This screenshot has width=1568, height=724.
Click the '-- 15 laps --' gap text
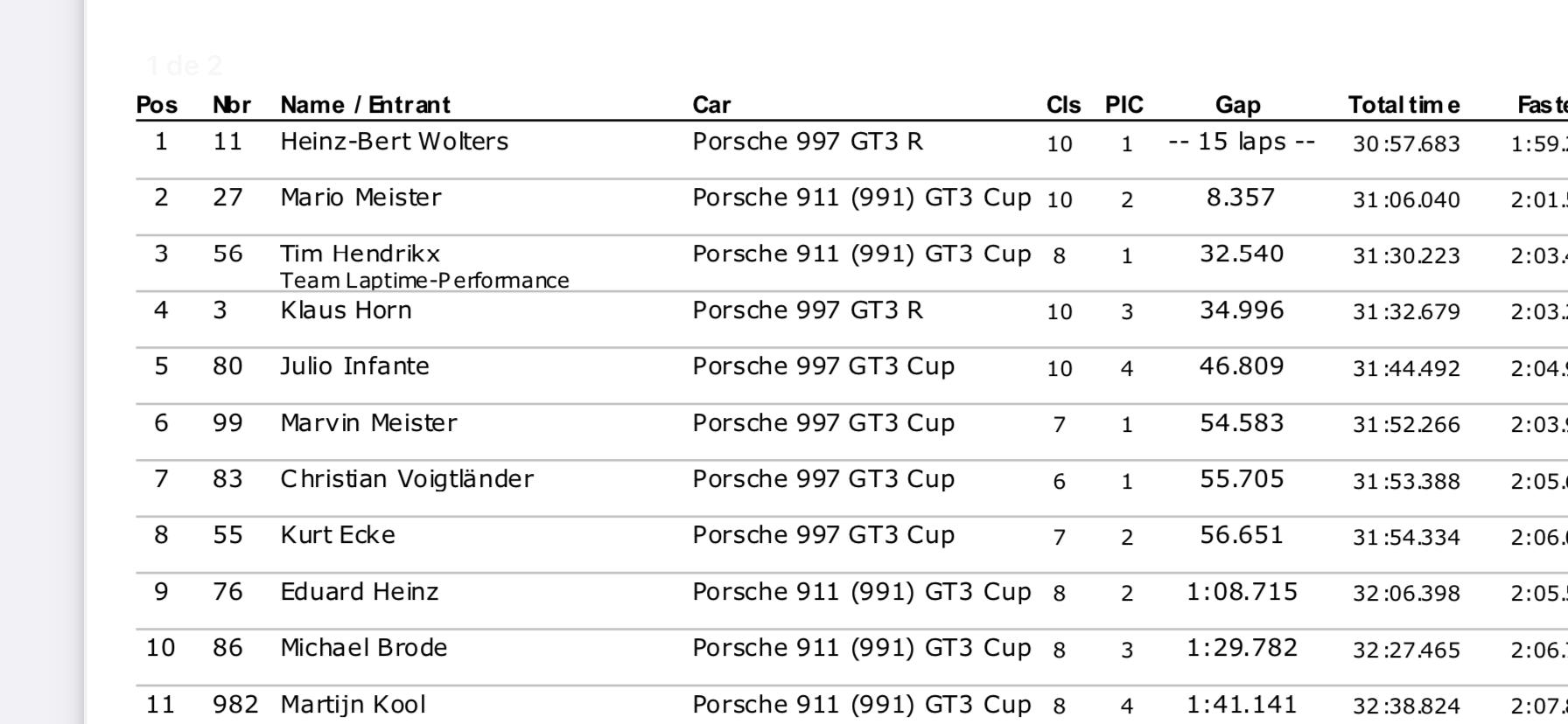tap(1242, 142)
